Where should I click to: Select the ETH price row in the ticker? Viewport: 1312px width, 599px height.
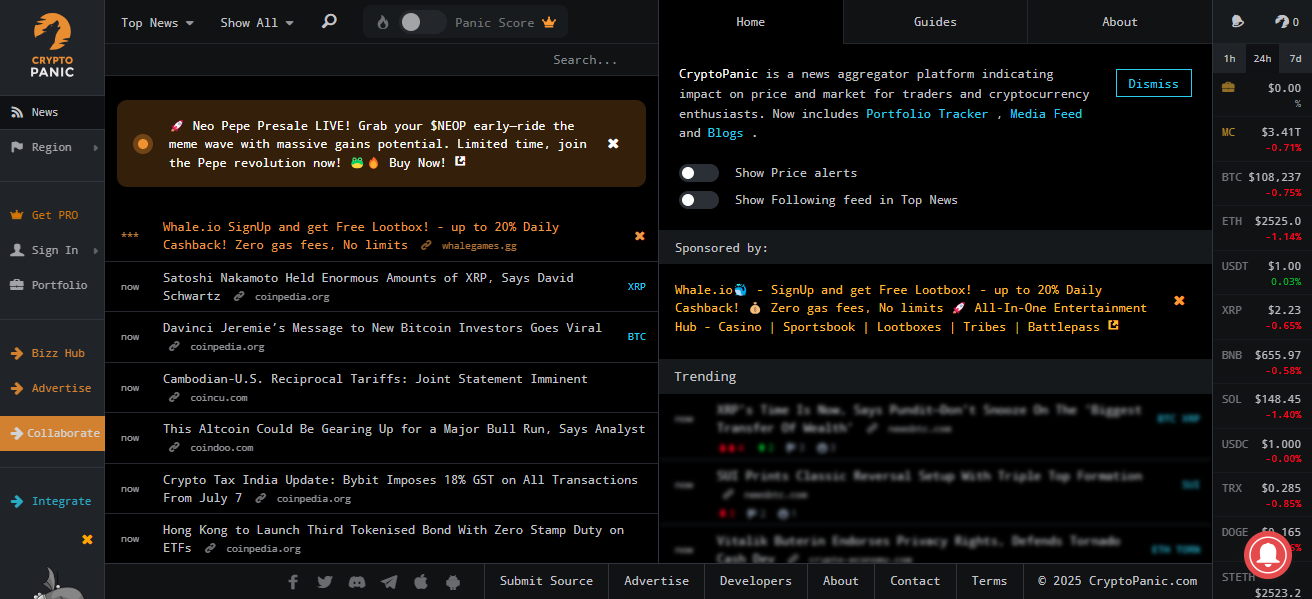(x=1262, y=228)
